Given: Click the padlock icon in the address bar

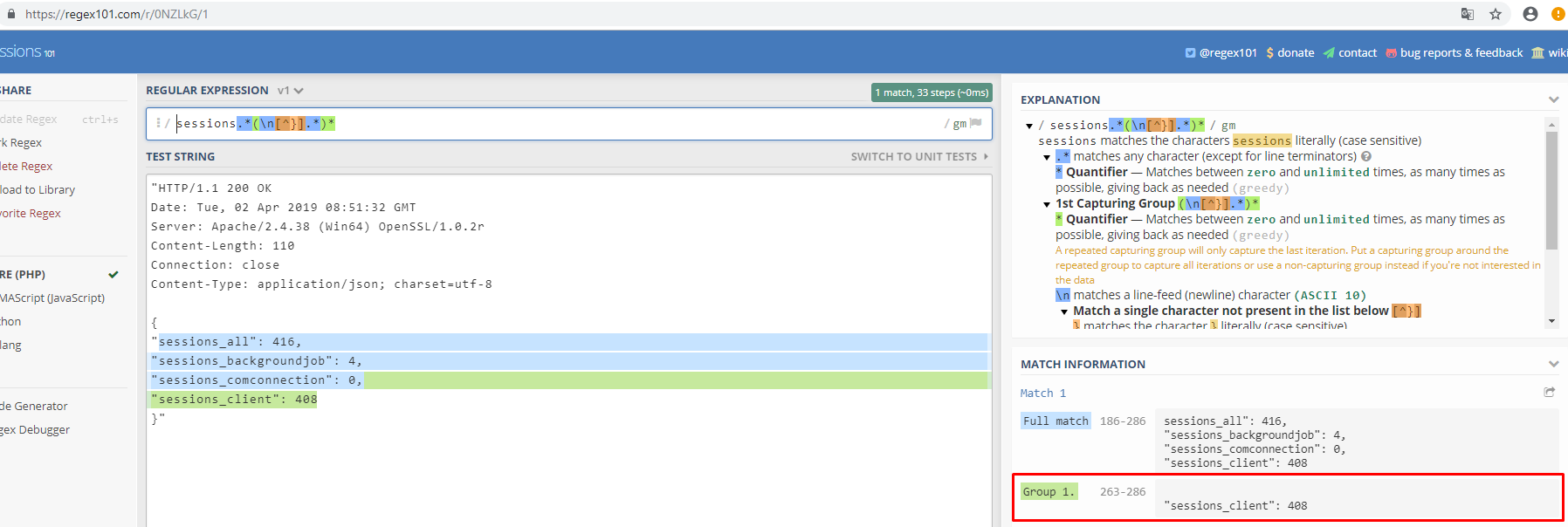Looking at the screenshot, I should [11, 14].
